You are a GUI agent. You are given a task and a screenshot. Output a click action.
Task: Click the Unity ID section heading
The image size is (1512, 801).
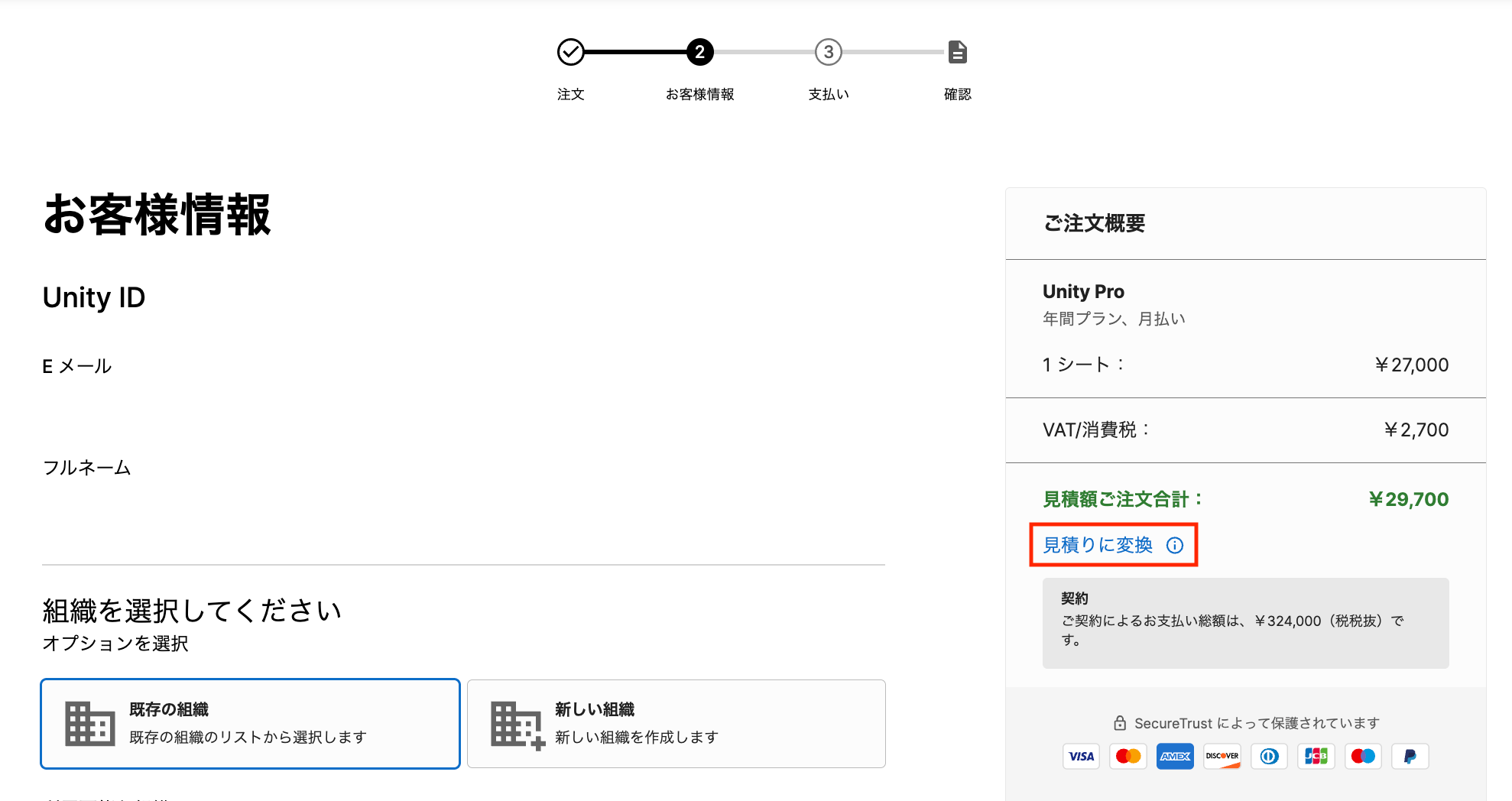[x=94, y=297]
